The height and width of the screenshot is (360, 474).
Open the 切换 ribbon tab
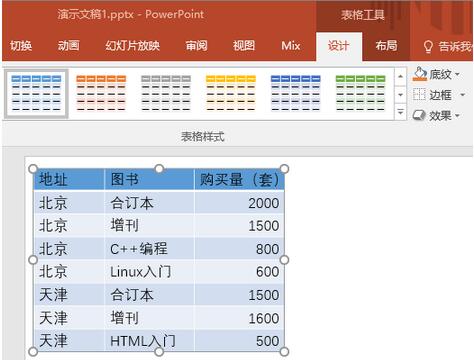tap(21, 46)
